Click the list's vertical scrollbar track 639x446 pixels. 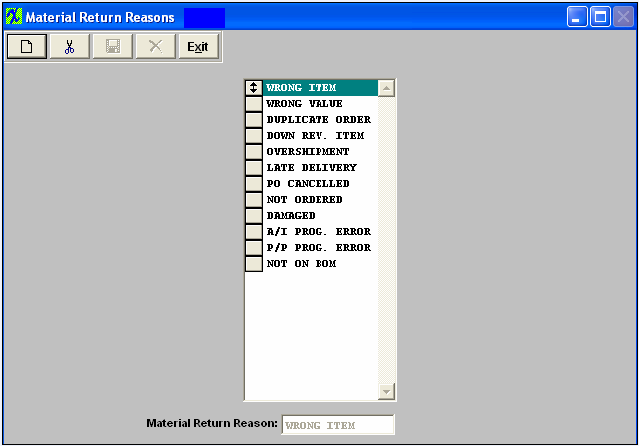click(x=386, y=240)
